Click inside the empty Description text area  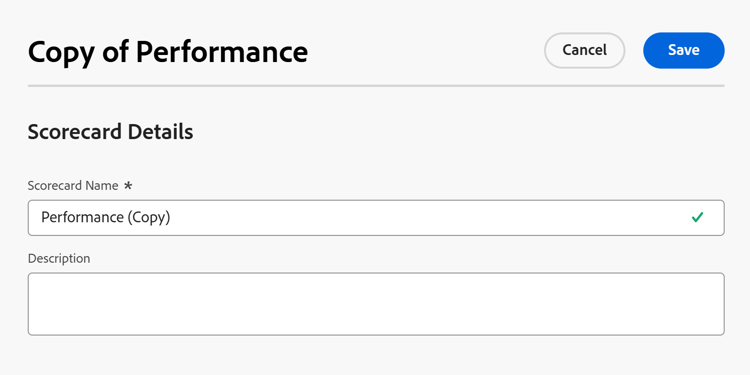(x=376, y=304)
